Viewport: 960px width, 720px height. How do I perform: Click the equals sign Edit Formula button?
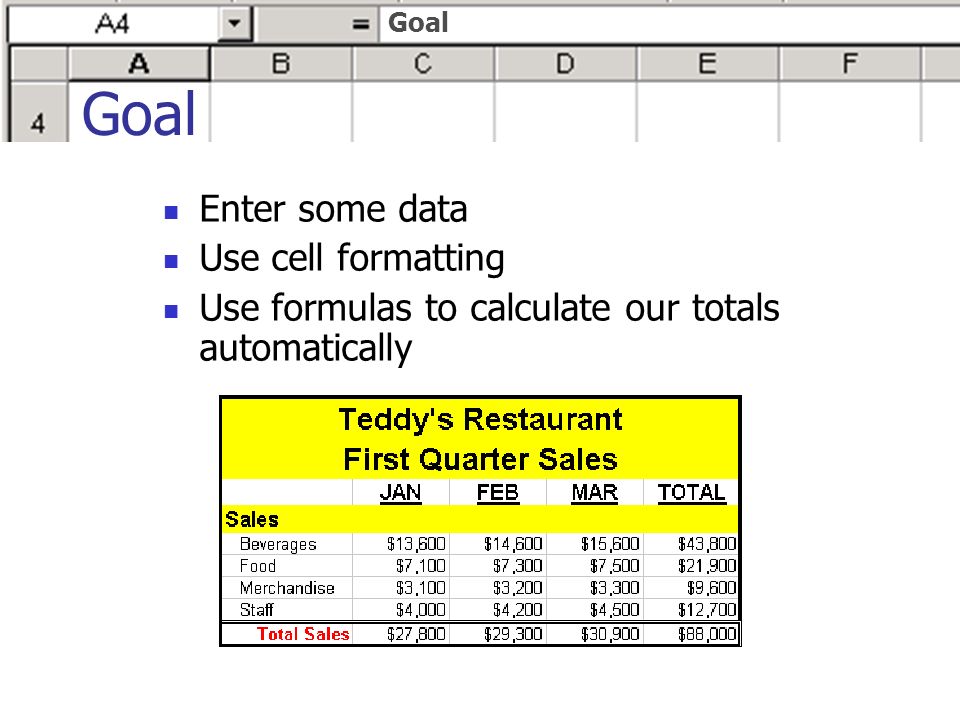tap(361, 24)
